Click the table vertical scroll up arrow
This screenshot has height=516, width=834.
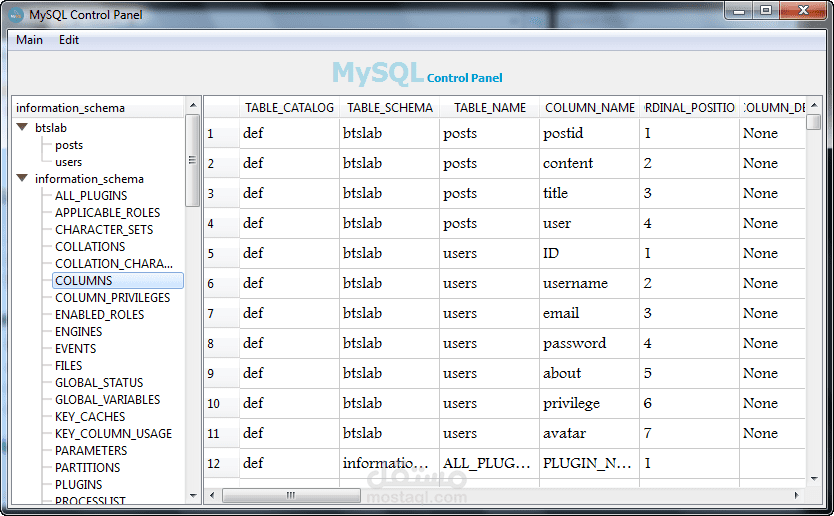point(814,105)
